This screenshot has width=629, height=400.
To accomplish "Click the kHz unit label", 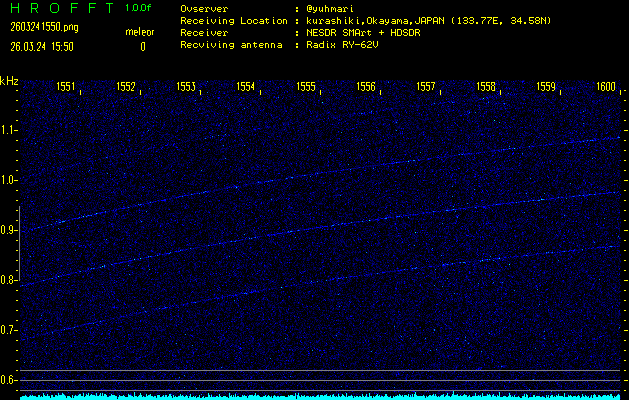I will coord(9,80).
